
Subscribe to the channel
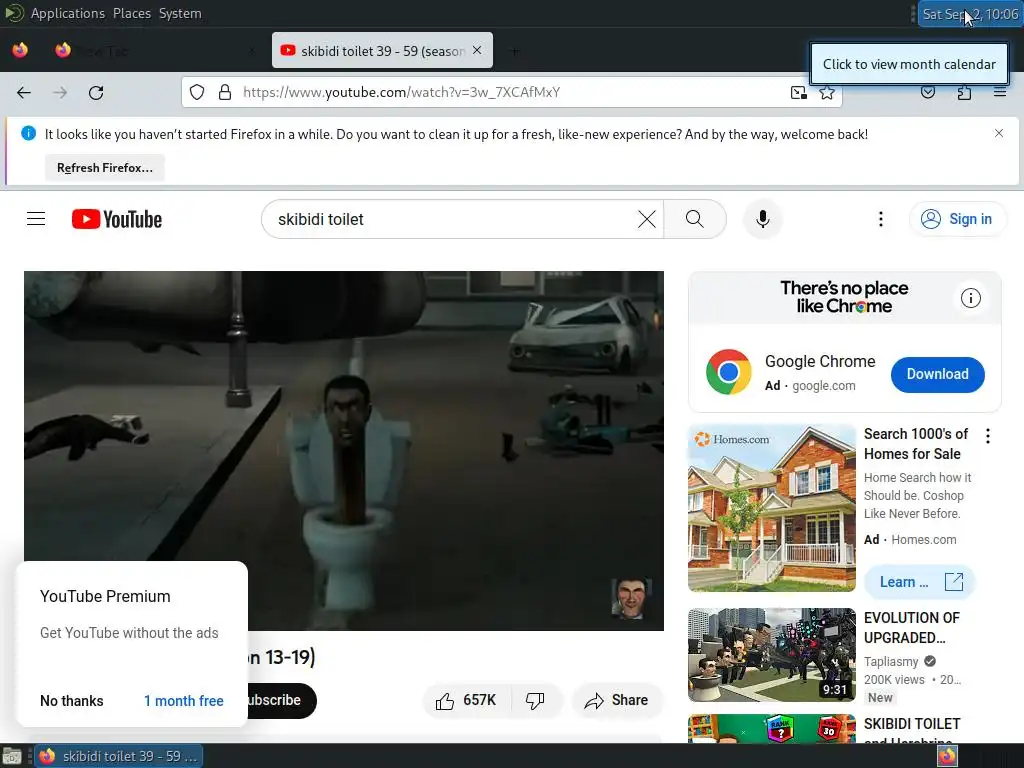click(282, 701)
